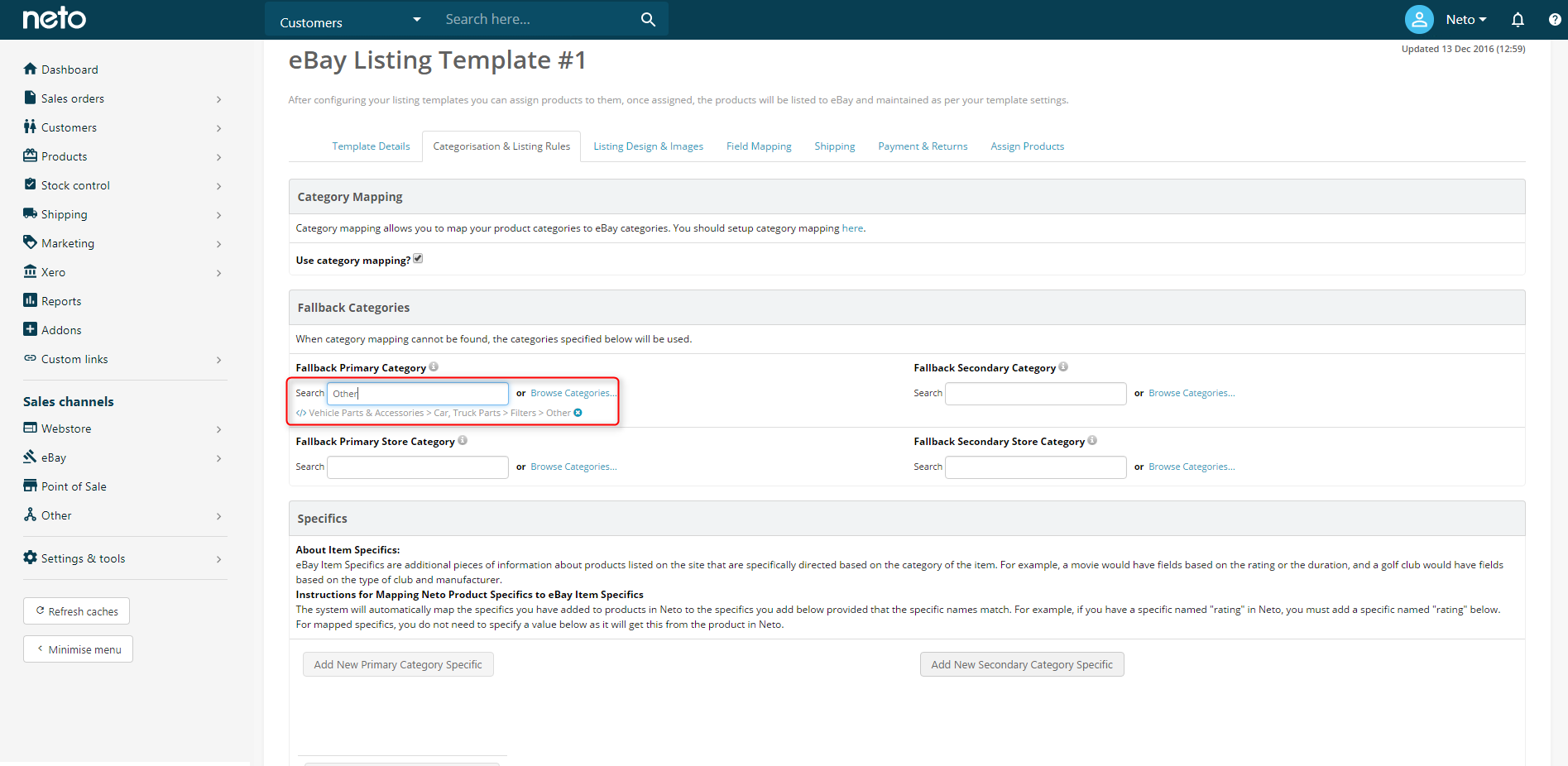Screen dimensions: 1568x766
Task: Click the Stock control clipboard icon
Action: pyautogui.click(x=30, y=184)
